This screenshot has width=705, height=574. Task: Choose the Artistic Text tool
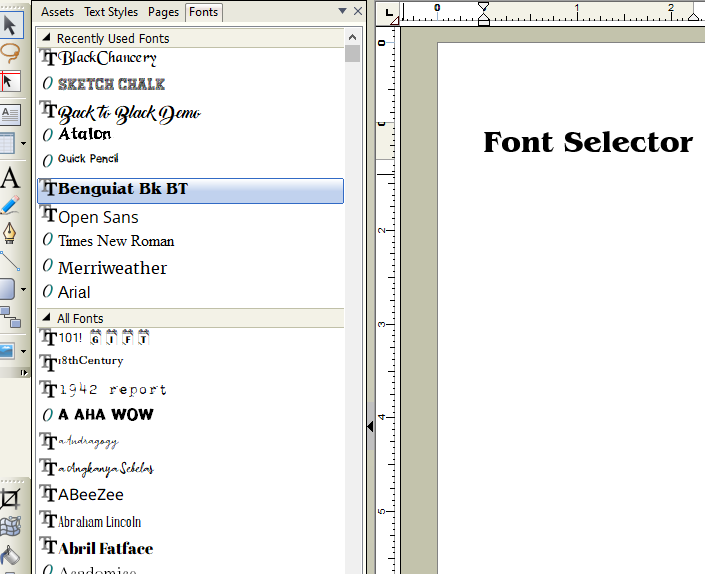(10, 179)
